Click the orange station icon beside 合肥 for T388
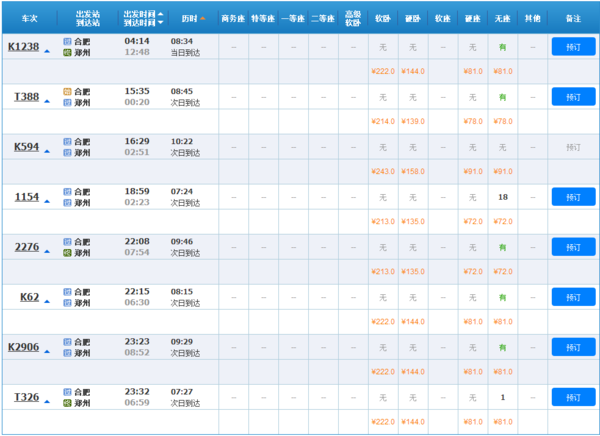The width and height of the screenshot is (600, 436). [67, 91]
